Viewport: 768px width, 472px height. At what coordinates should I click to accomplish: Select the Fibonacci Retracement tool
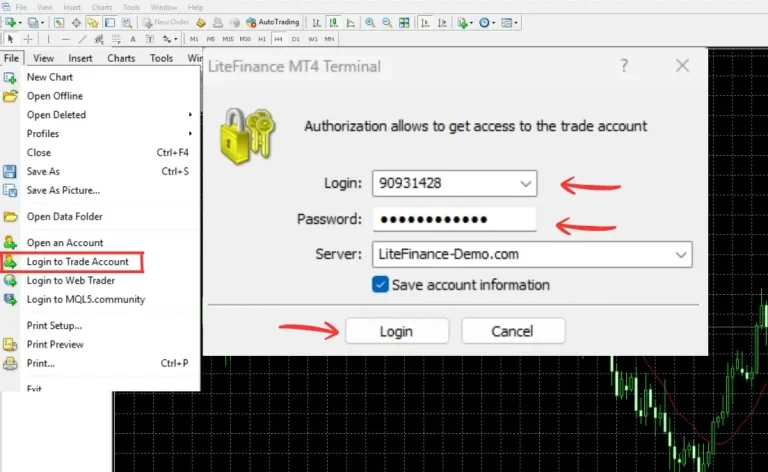[116, 39]
